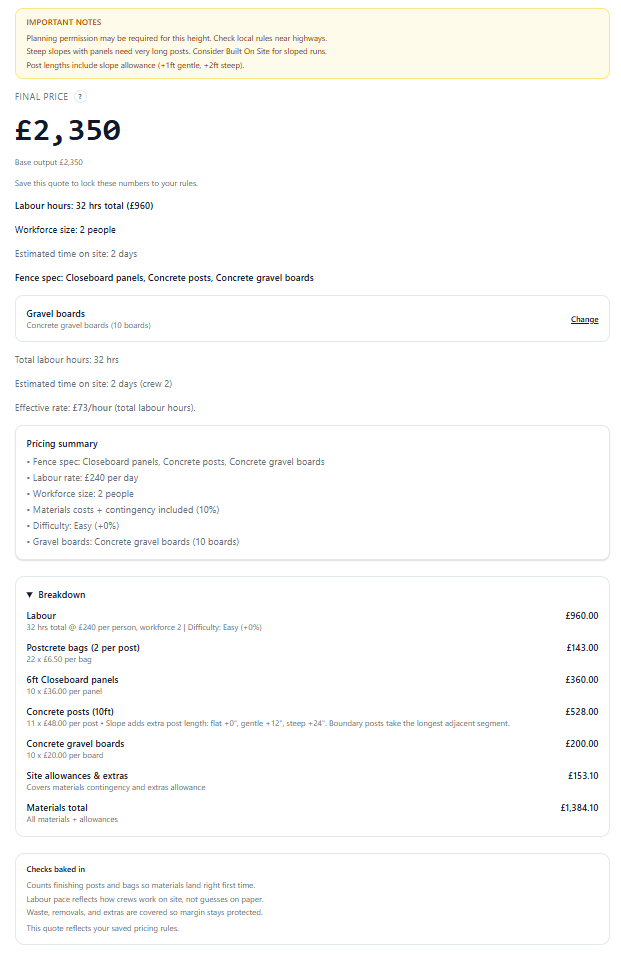Collapse the Breakdown section triangle

pos(30,595)
